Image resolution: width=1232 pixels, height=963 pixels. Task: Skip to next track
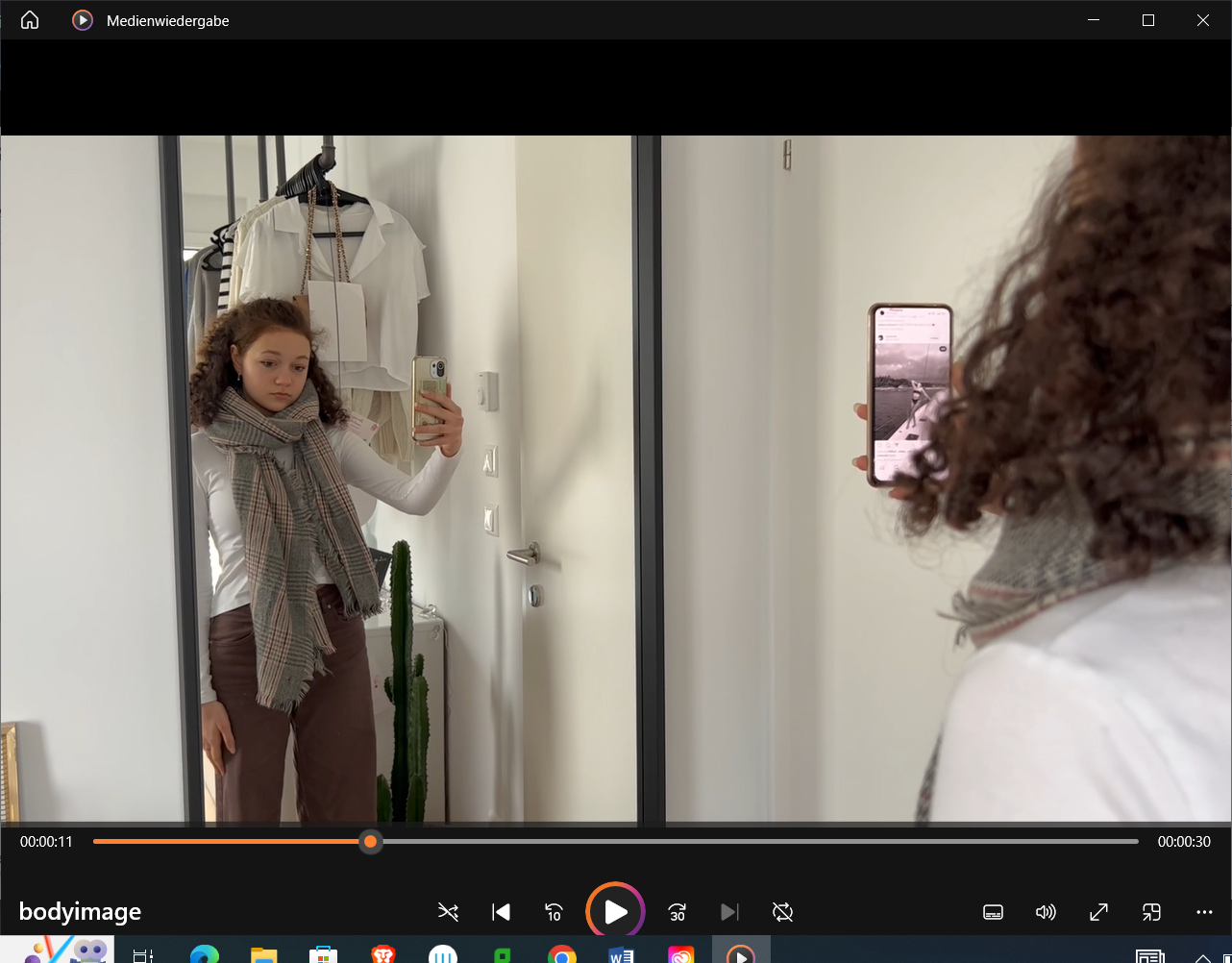(x=730, y=912)
